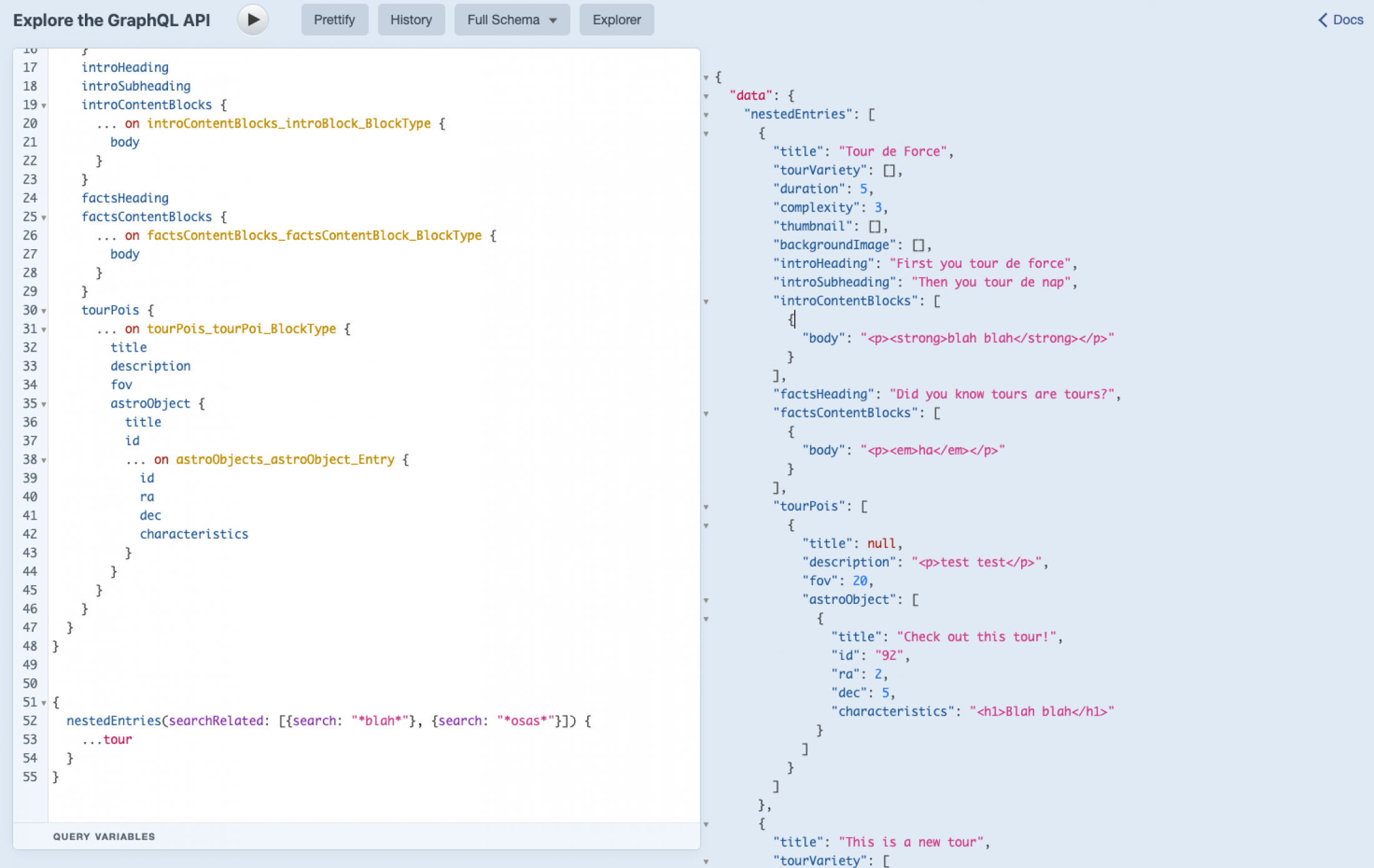The width and height of the screenshot is (1374, 868).
Task: Open the Docs panel via the chevron icon
Action: pos(1322,19)
